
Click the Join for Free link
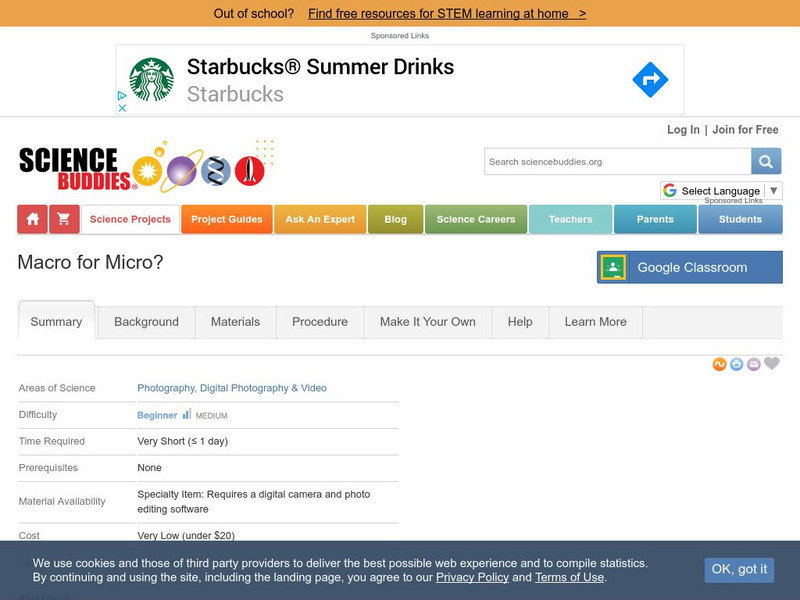pyautogui.click(x=745, y=130)
